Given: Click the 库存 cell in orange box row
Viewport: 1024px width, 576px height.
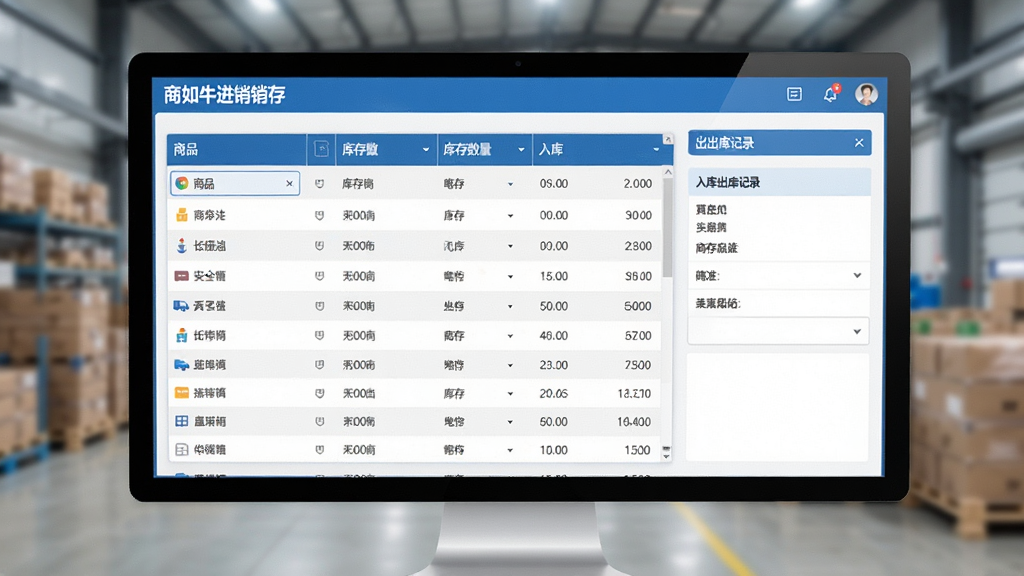Looking at the screenshot, I should pos(454,215).
